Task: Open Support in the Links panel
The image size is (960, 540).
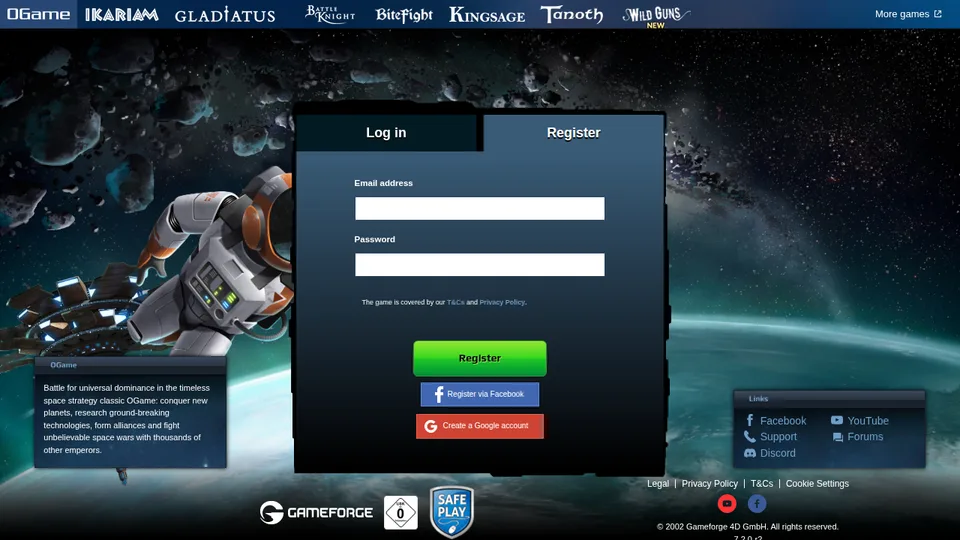Action: pyautogui.click(x=770, y=437)
